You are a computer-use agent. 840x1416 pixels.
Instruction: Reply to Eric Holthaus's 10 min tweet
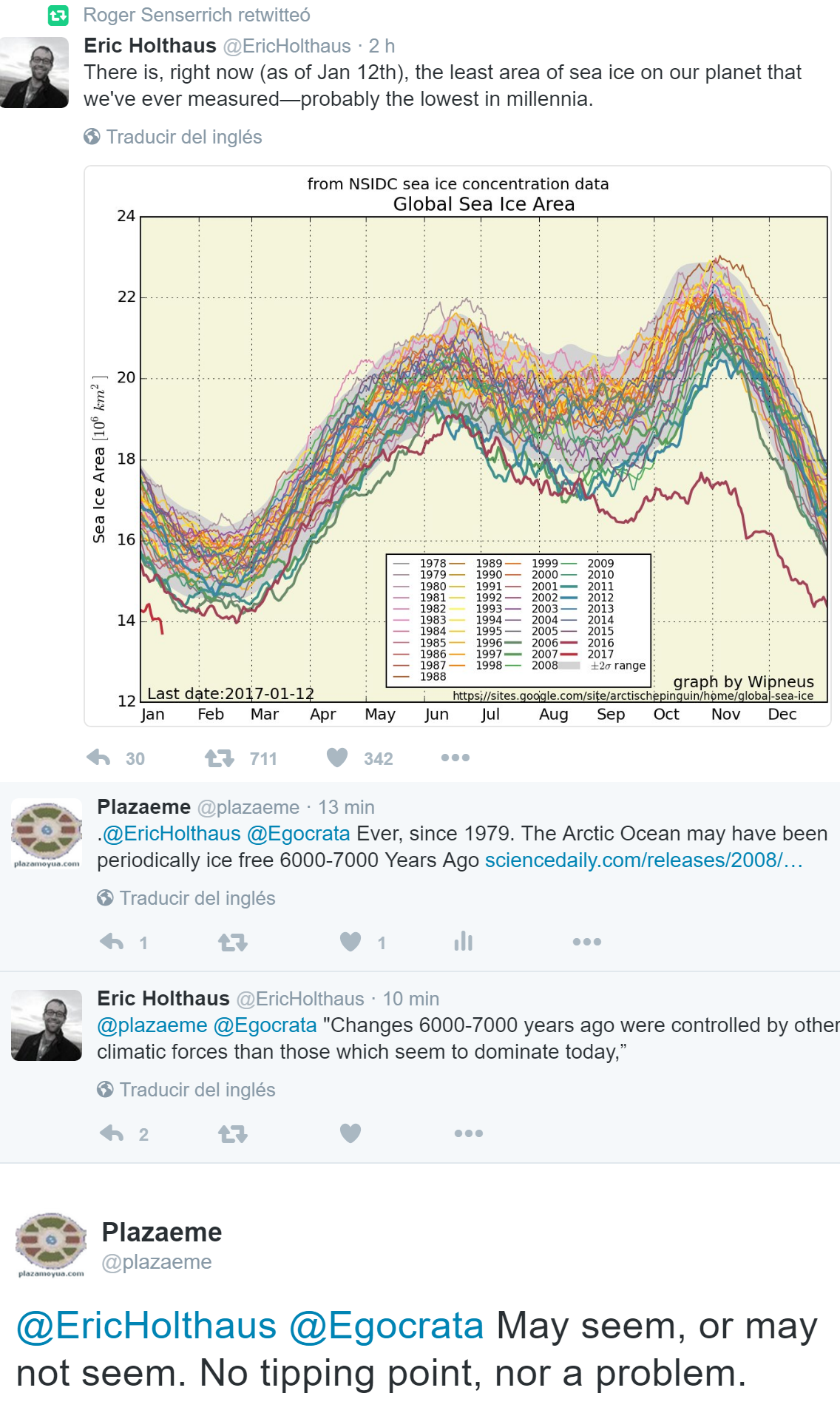pyautogui.click(x=112, y=1133)
